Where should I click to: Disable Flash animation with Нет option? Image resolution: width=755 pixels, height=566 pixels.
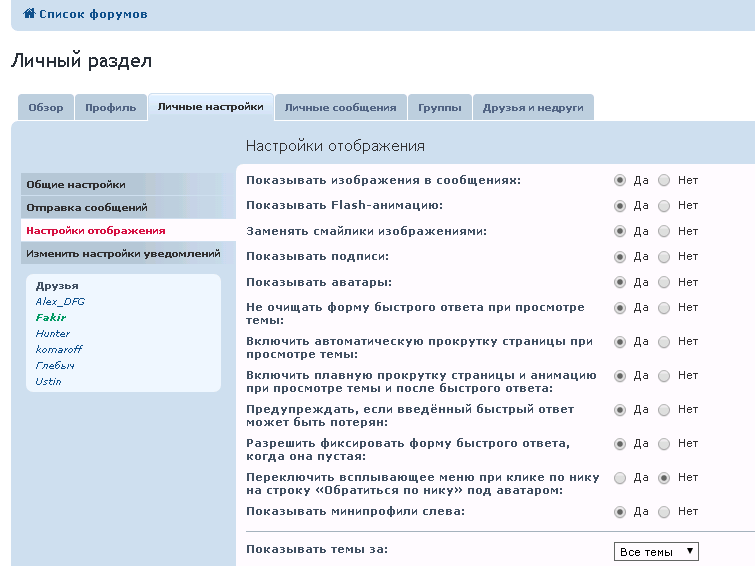click(x=664, y=205)
